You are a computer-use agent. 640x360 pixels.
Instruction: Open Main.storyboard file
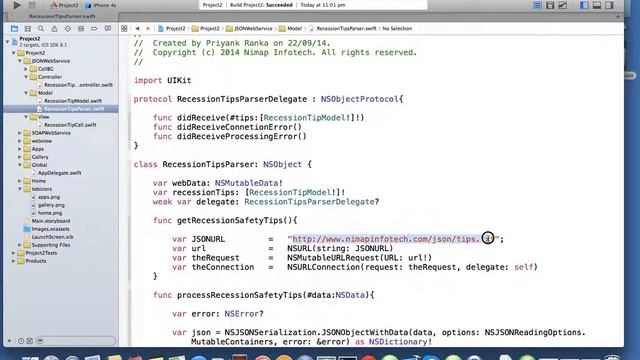tap(51, 221)
